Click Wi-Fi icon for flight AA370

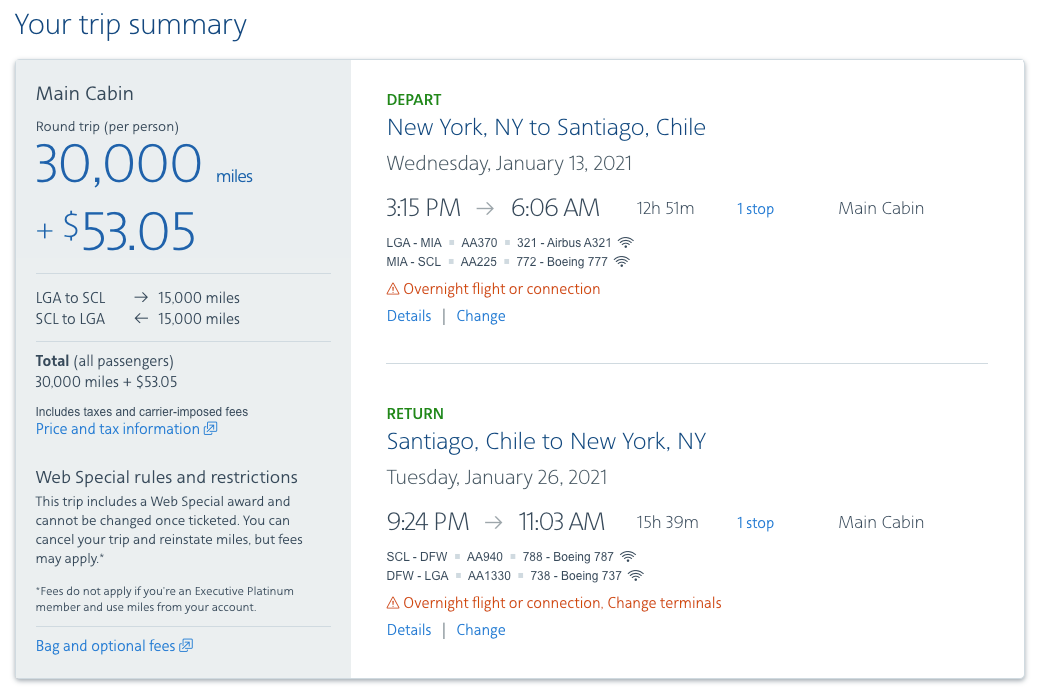click(x=626, y=242)
